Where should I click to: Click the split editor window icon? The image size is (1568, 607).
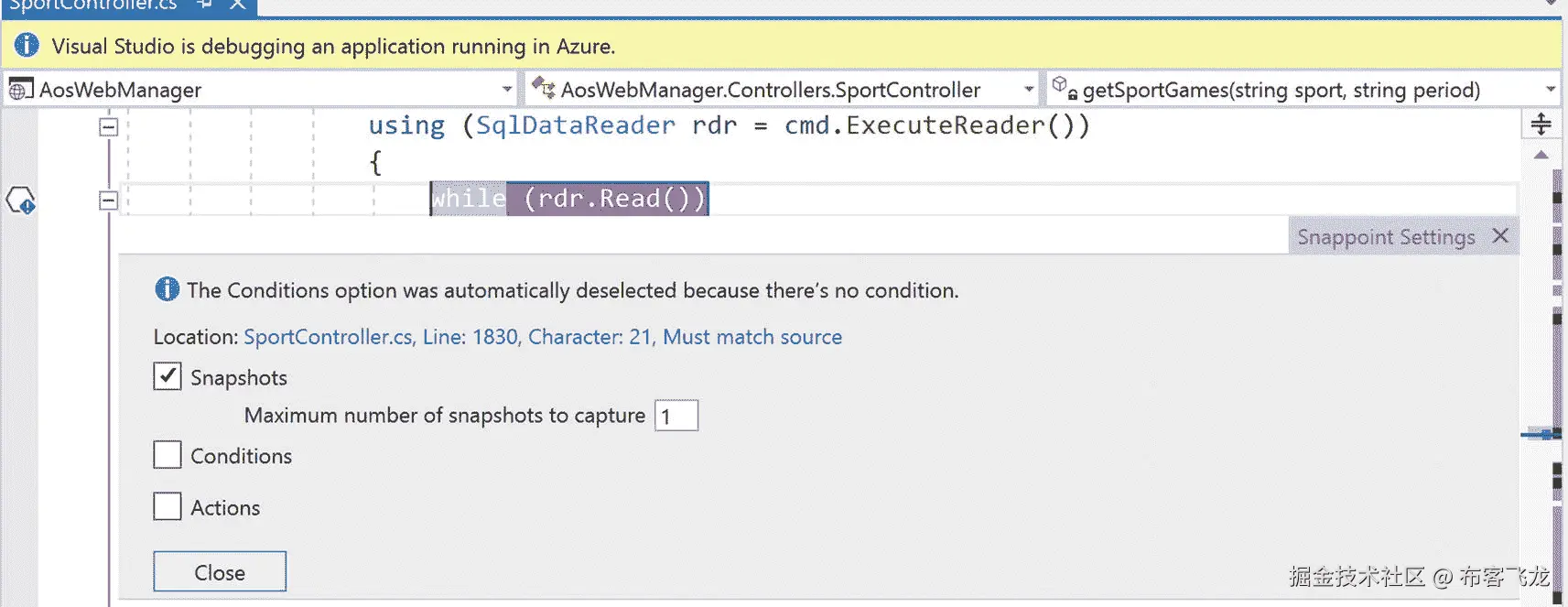tap(1541, 124)
